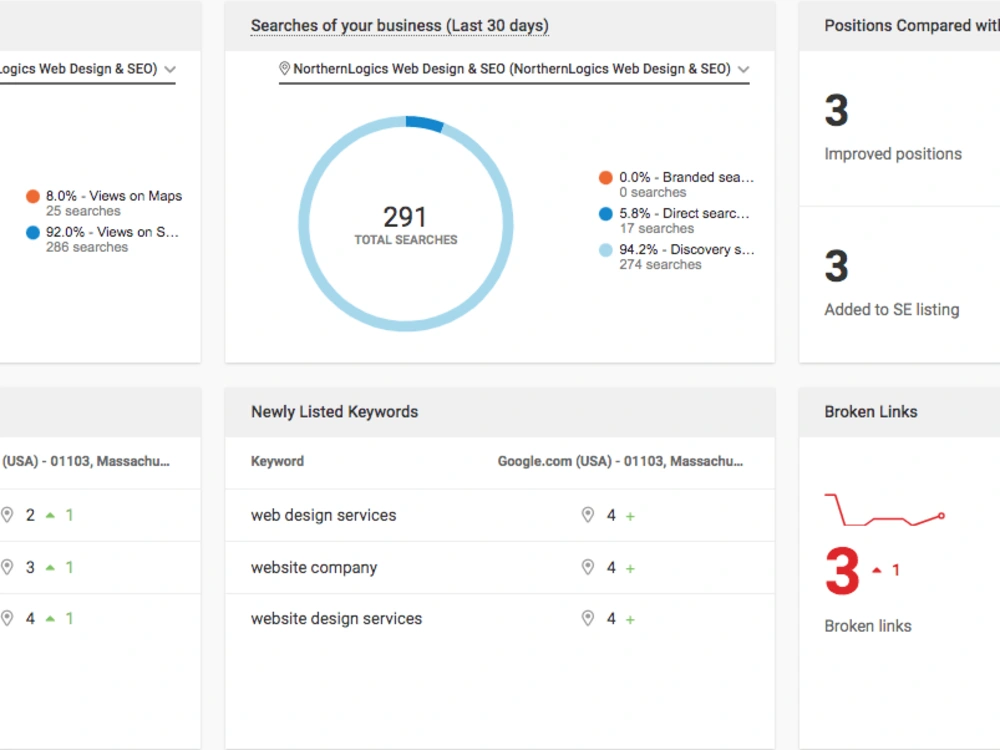Click green up arrow beside position 2
Image resolution: width=1000 pixels, height=750 pixels.
click(x=50, y=515)
